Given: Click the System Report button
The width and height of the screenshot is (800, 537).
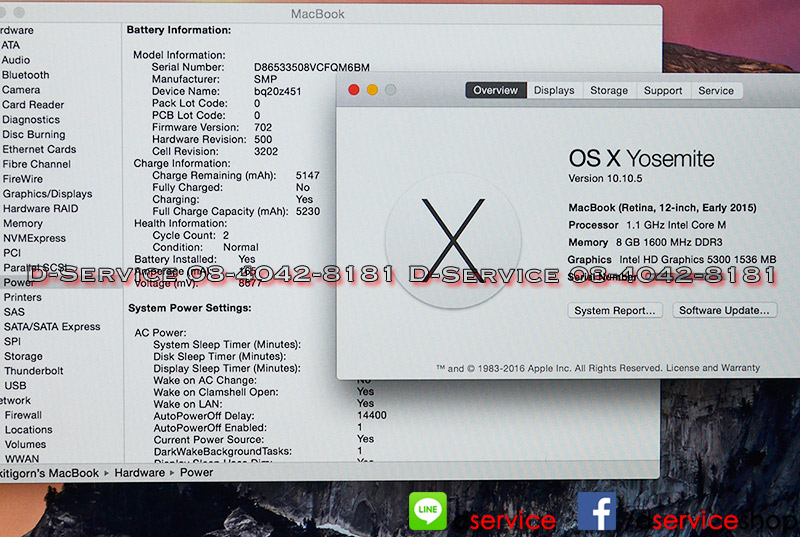Looking at the screenshot, I should tap(615, 311).
